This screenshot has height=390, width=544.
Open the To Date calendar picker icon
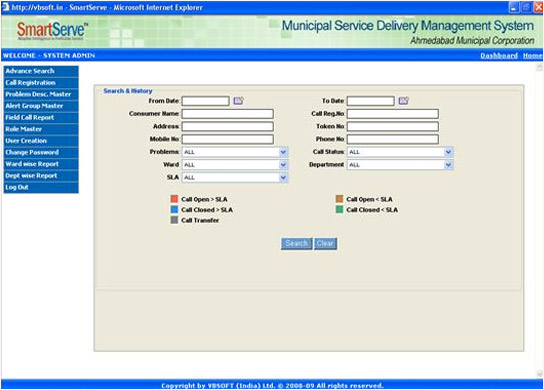pos(403,101)
